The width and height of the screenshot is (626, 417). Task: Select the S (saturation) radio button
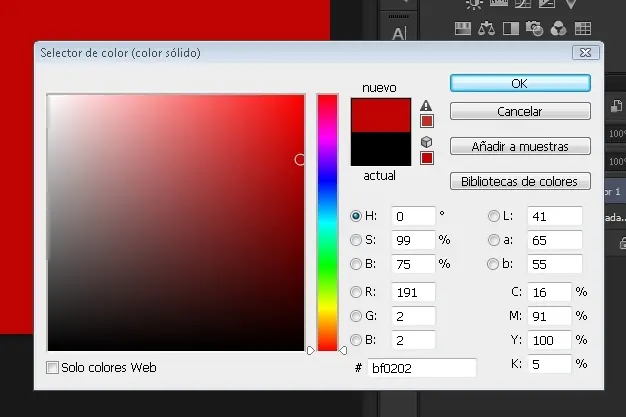pos(356,240)
